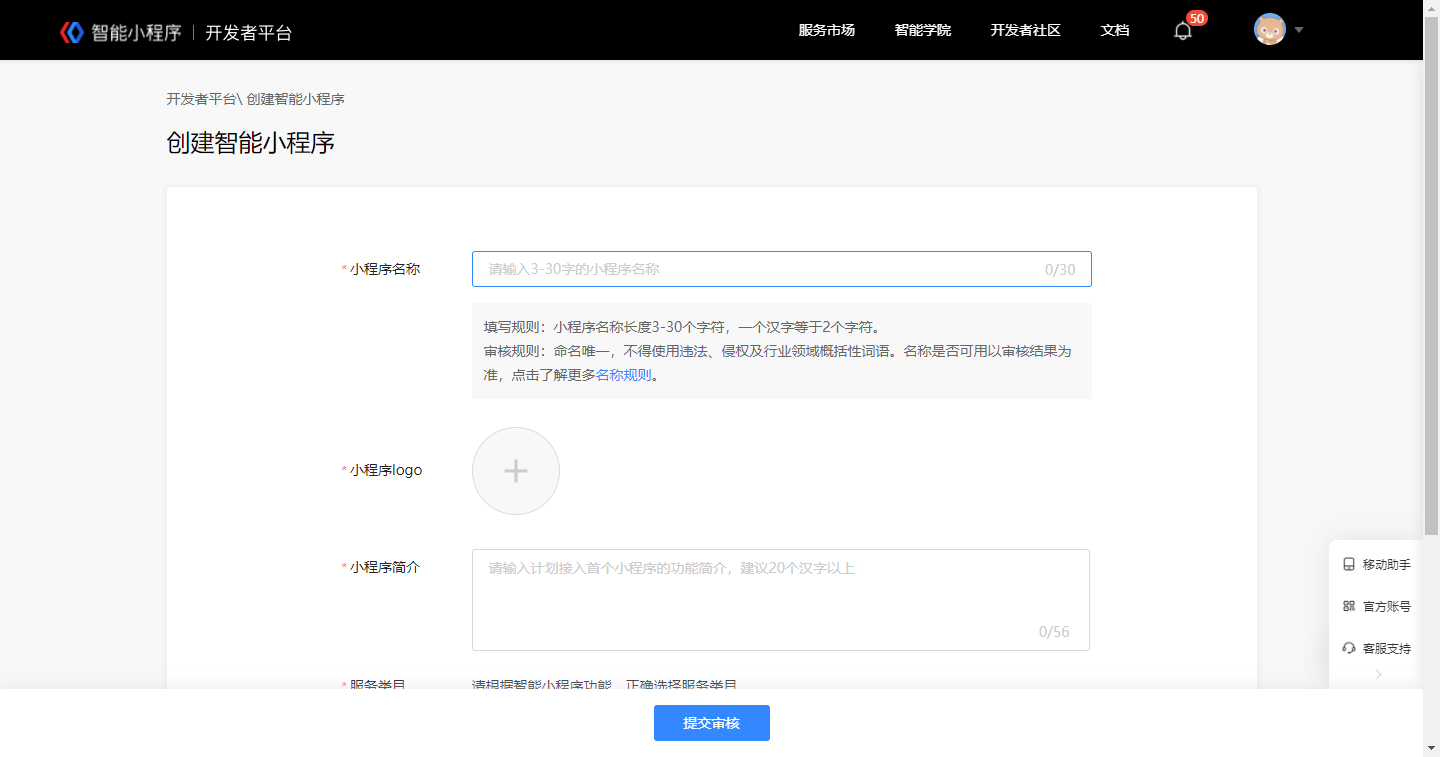Open 官方账号 QR code option
1440x757 pixels.
click(1376, 607)
